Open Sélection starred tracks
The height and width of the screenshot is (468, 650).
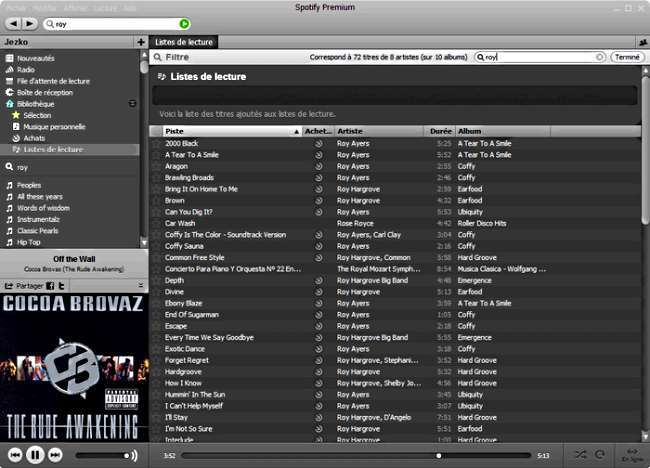37,115
